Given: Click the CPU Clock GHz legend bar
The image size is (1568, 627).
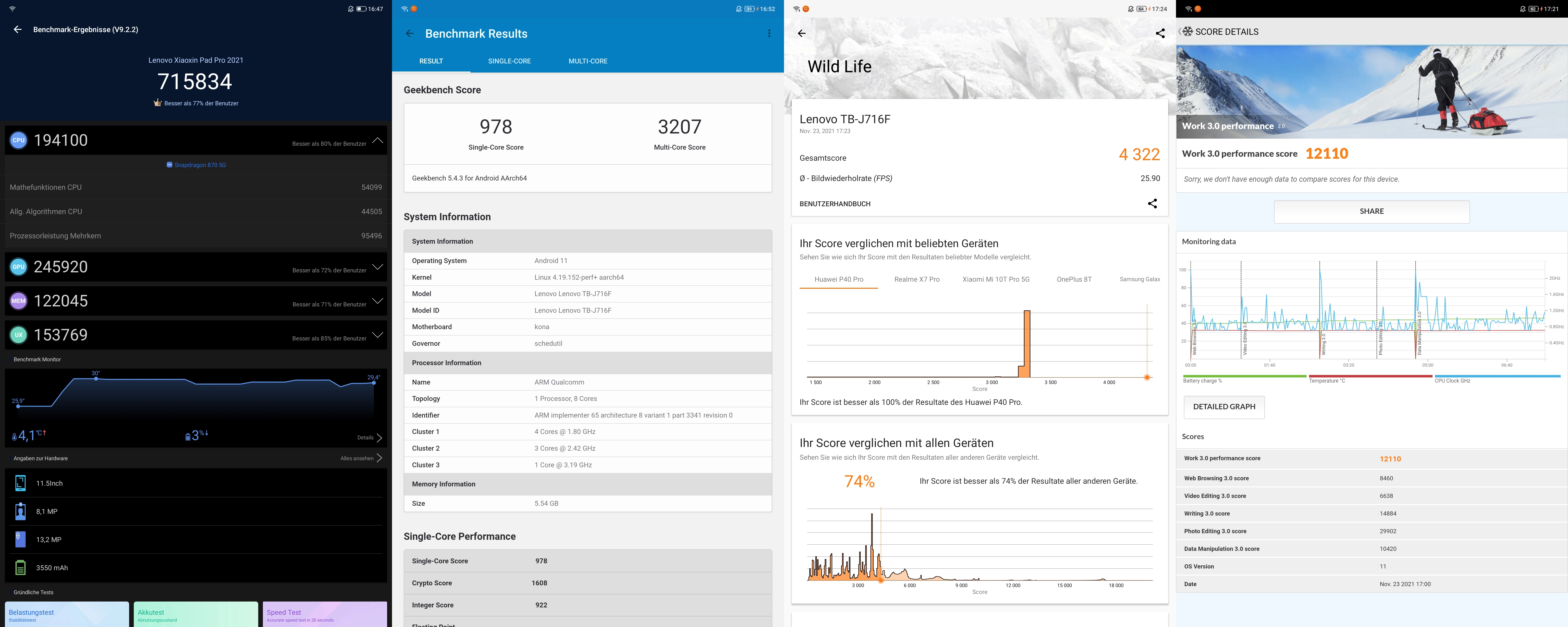Looking at the screenshot, I should pos(1497,376).
